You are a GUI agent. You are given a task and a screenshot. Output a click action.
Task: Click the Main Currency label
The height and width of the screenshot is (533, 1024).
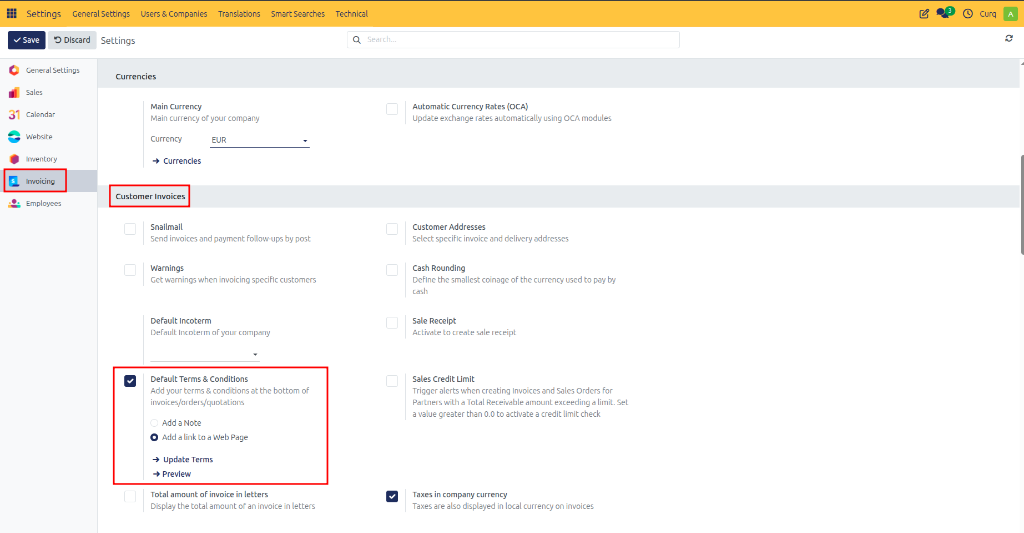click(x=176, y=106)
